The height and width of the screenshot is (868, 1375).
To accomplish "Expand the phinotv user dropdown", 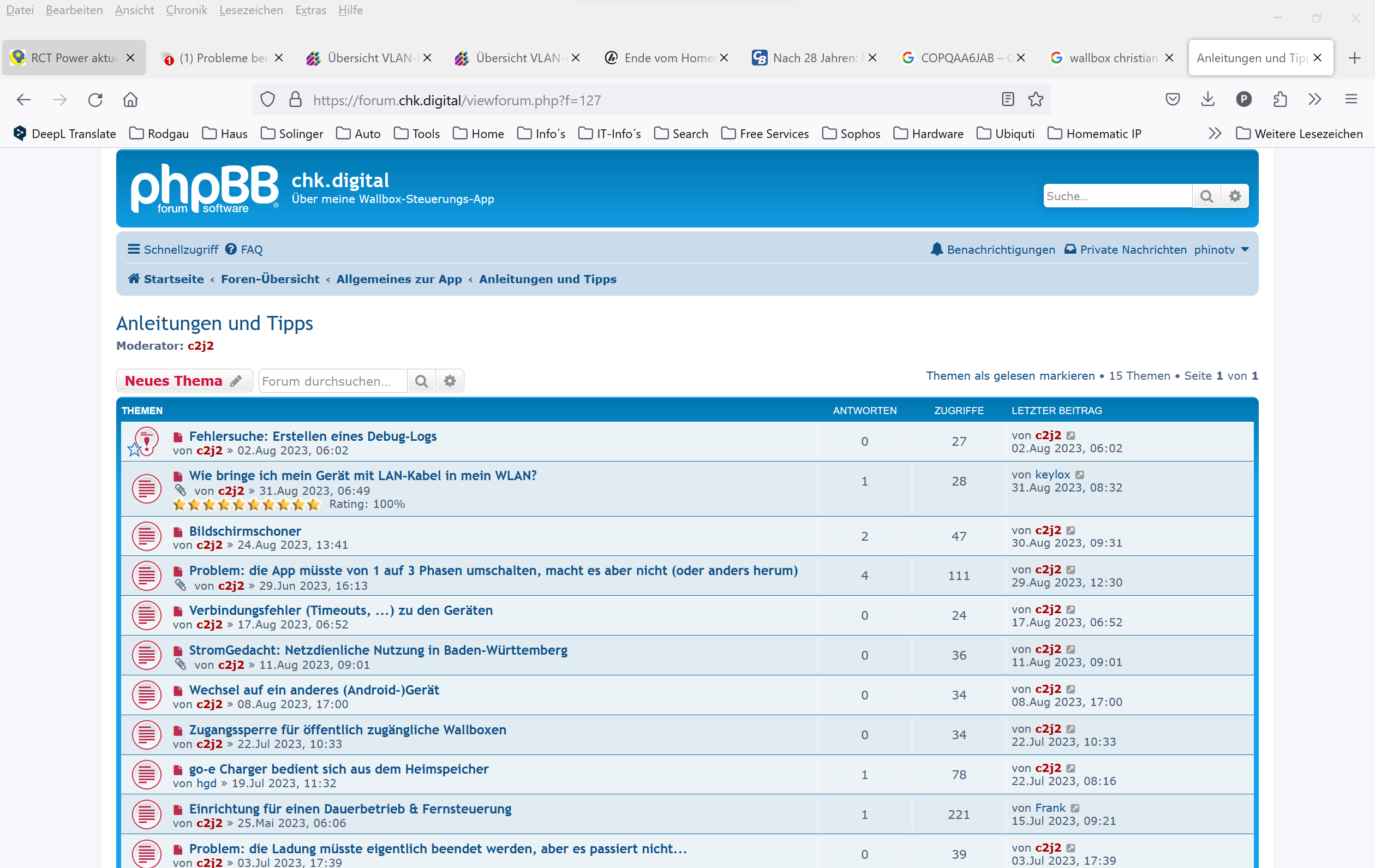I will [x=1221, y=249].
